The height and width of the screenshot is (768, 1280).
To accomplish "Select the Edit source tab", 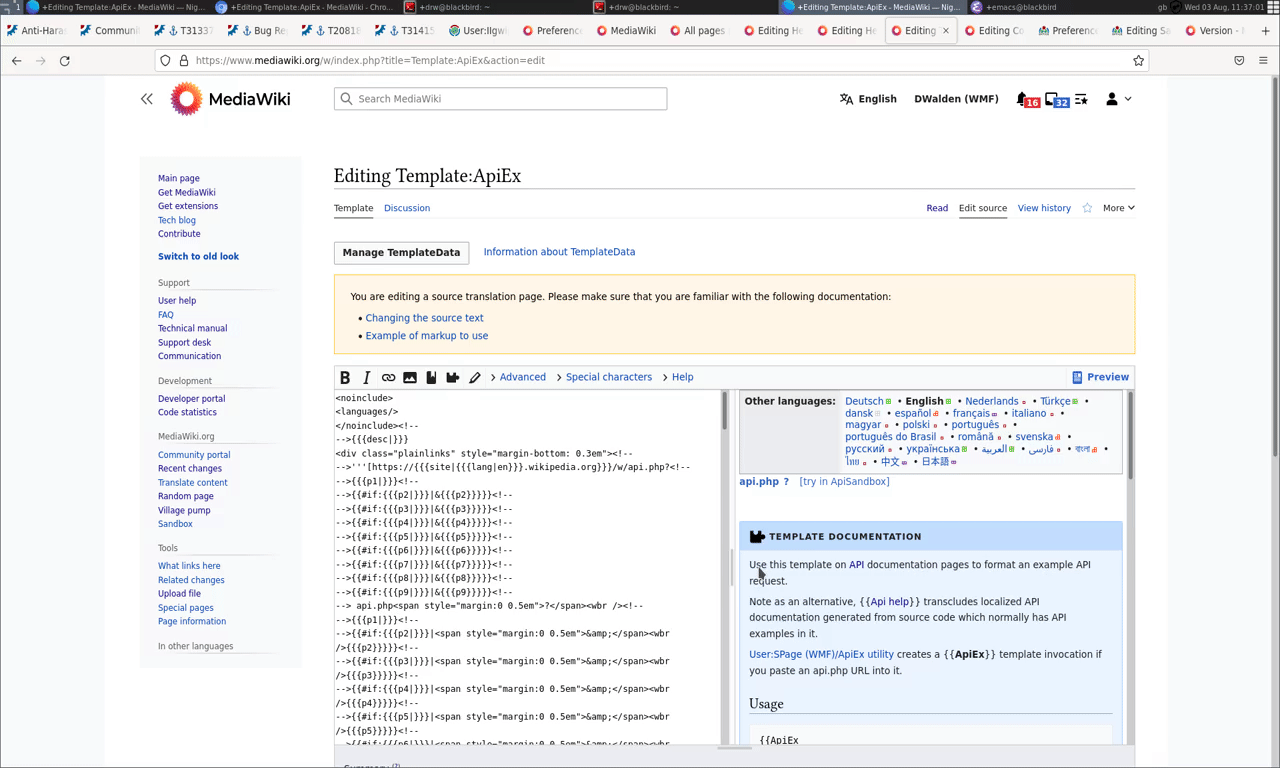I will (x=983, y=208).
